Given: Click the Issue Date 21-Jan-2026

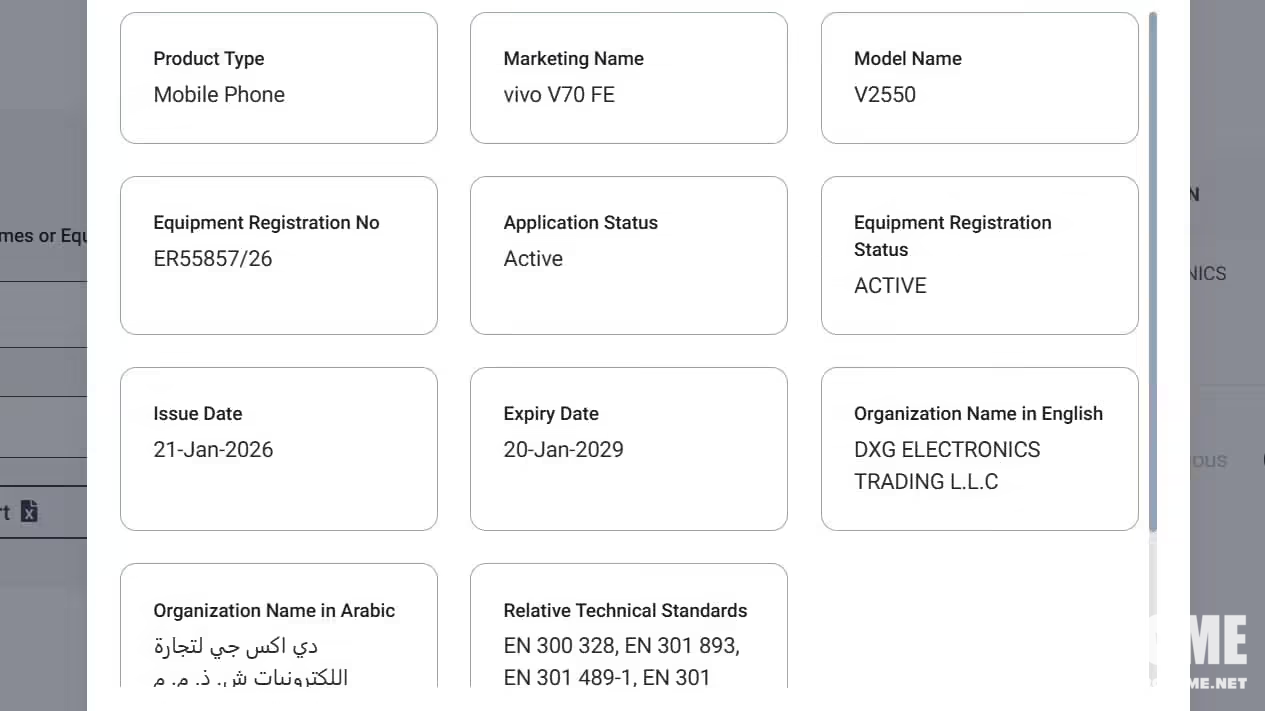Looking at the screenshot, I should (x=213, y=450).
